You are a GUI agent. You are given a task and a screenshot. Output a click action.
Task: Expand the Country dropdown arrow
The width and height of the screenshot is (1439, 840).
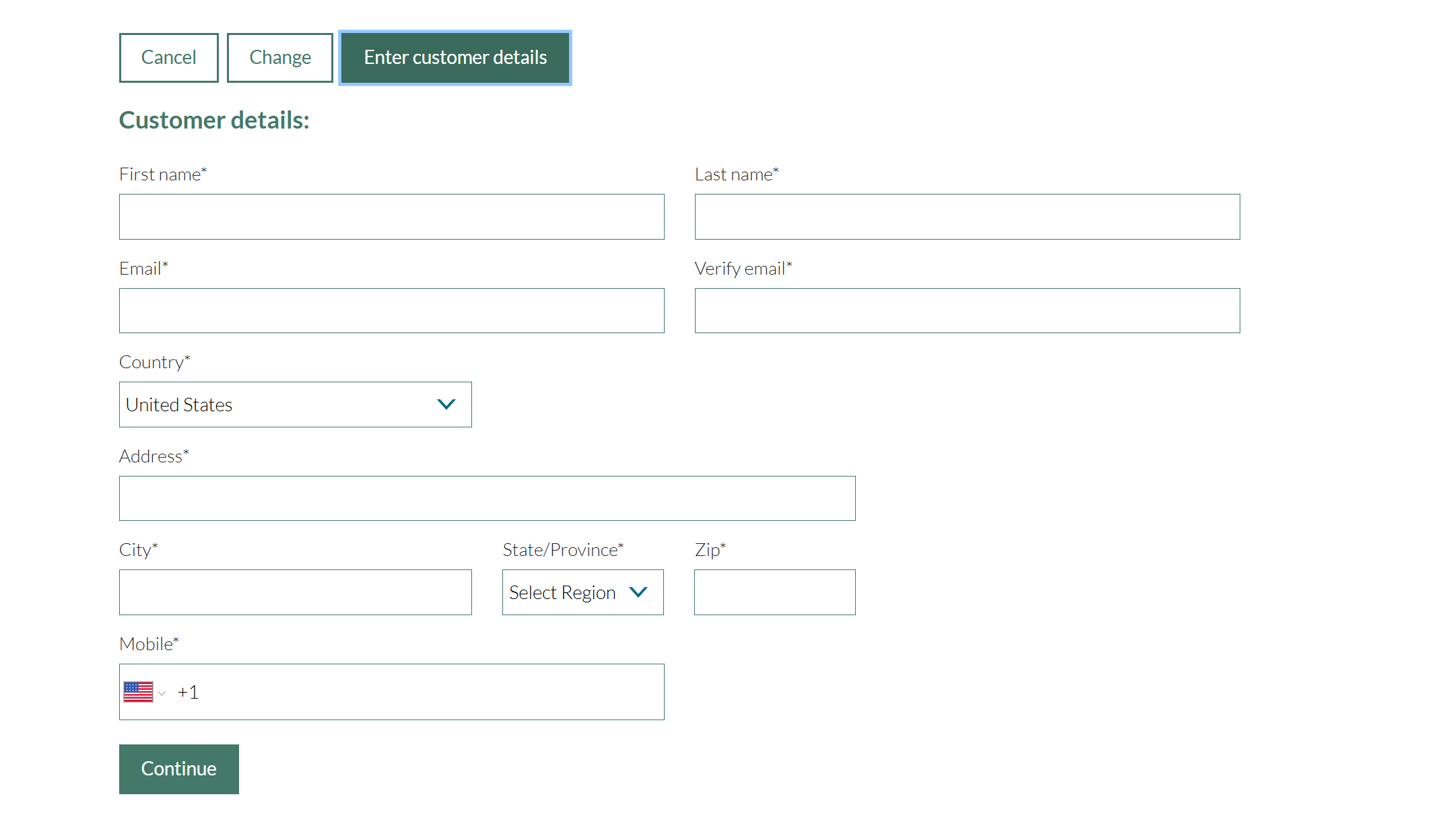click(x=446, y=405)
